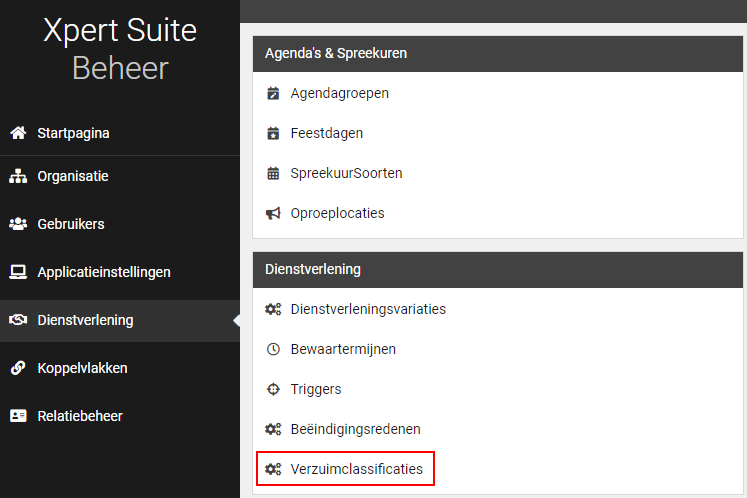This screenshot has height=498, width=747.
Task: Click the Triggers crosshair icon
Action: (x=273, y=389)
